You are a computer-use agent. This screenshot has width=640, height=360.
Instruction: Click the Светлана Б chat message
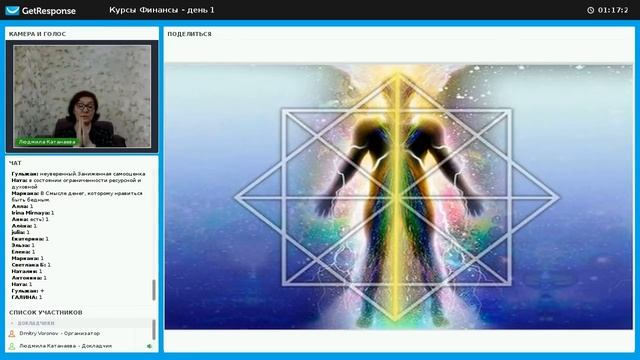(x=31, y=265)
